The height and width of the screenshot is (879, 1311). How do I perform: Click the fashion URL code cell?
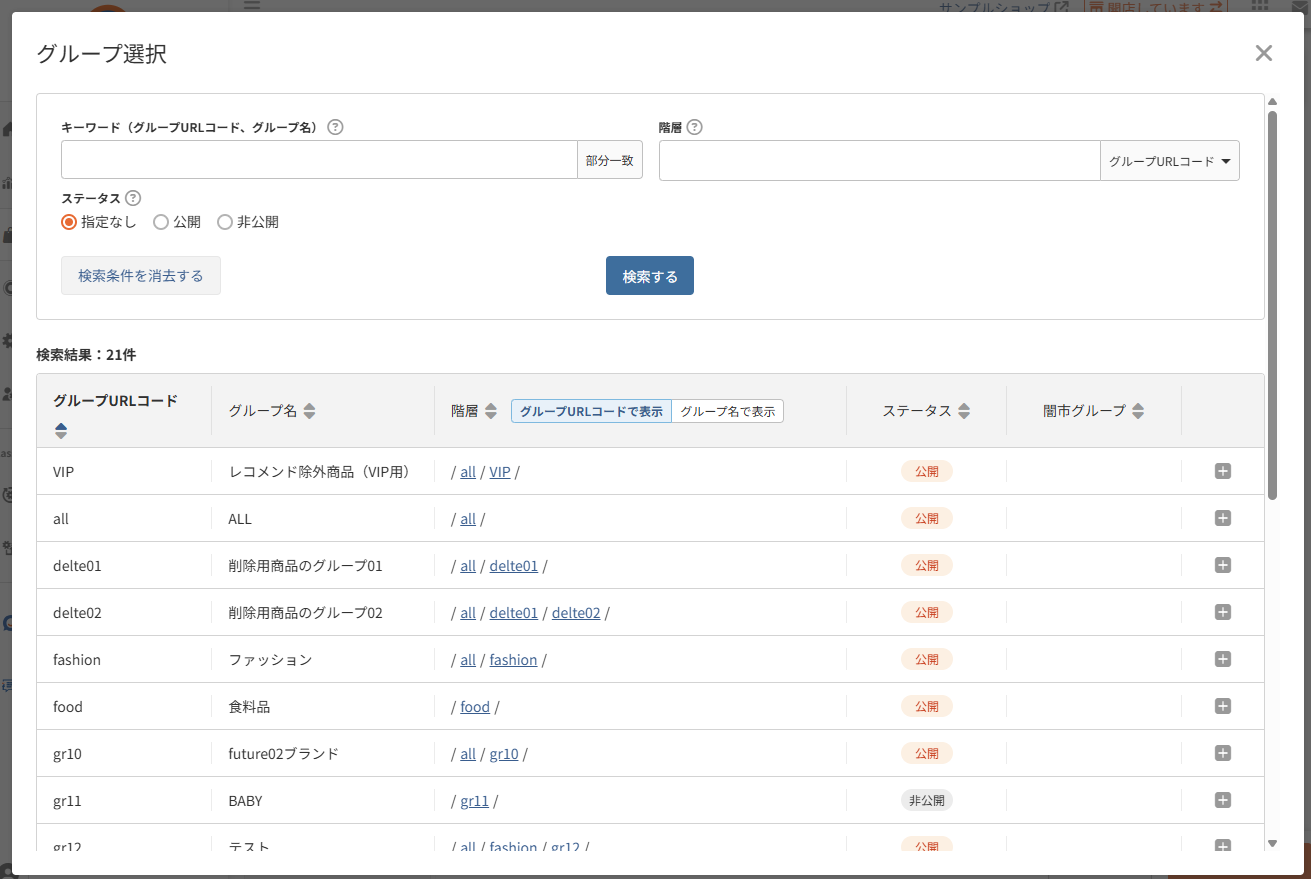pos(77,660)
